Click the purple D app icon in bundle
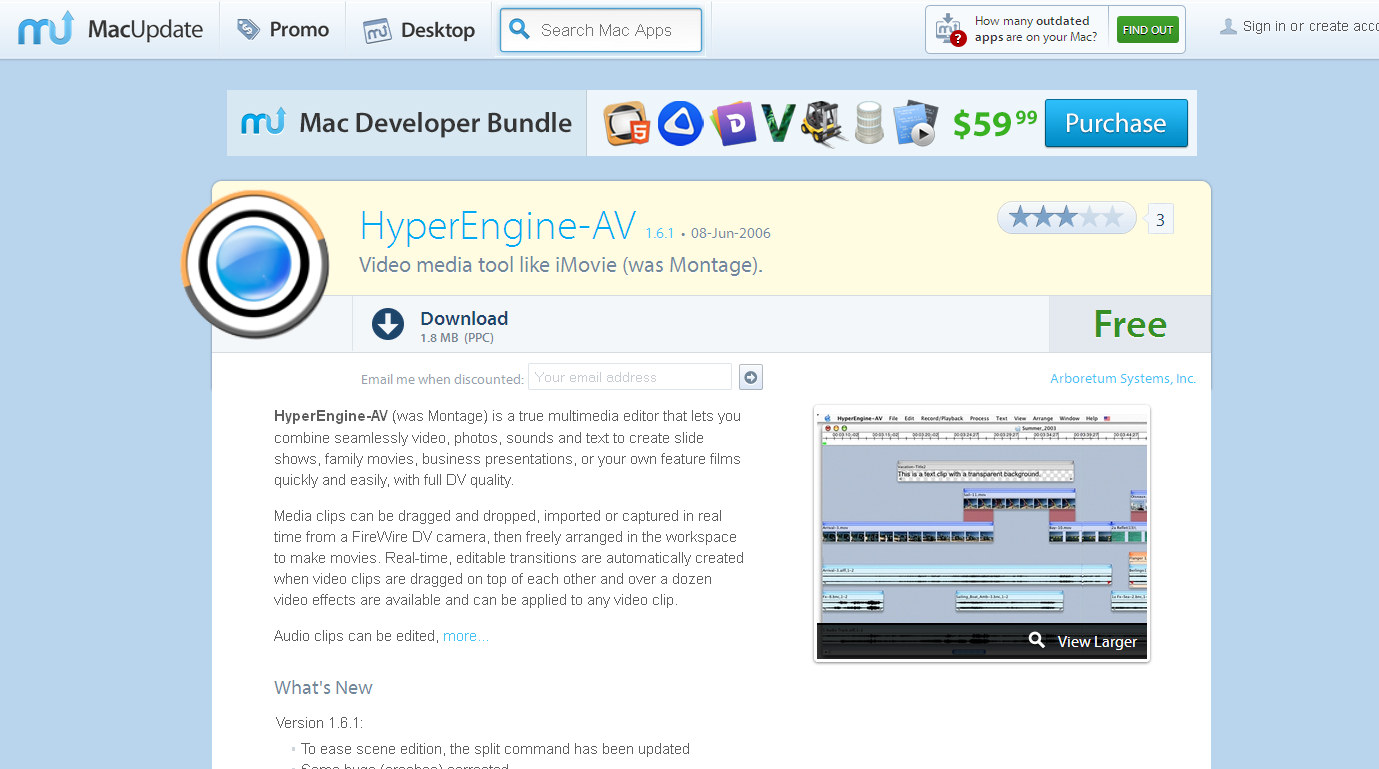This screenshot has width=1379, height=769. (x=734, y=124)
